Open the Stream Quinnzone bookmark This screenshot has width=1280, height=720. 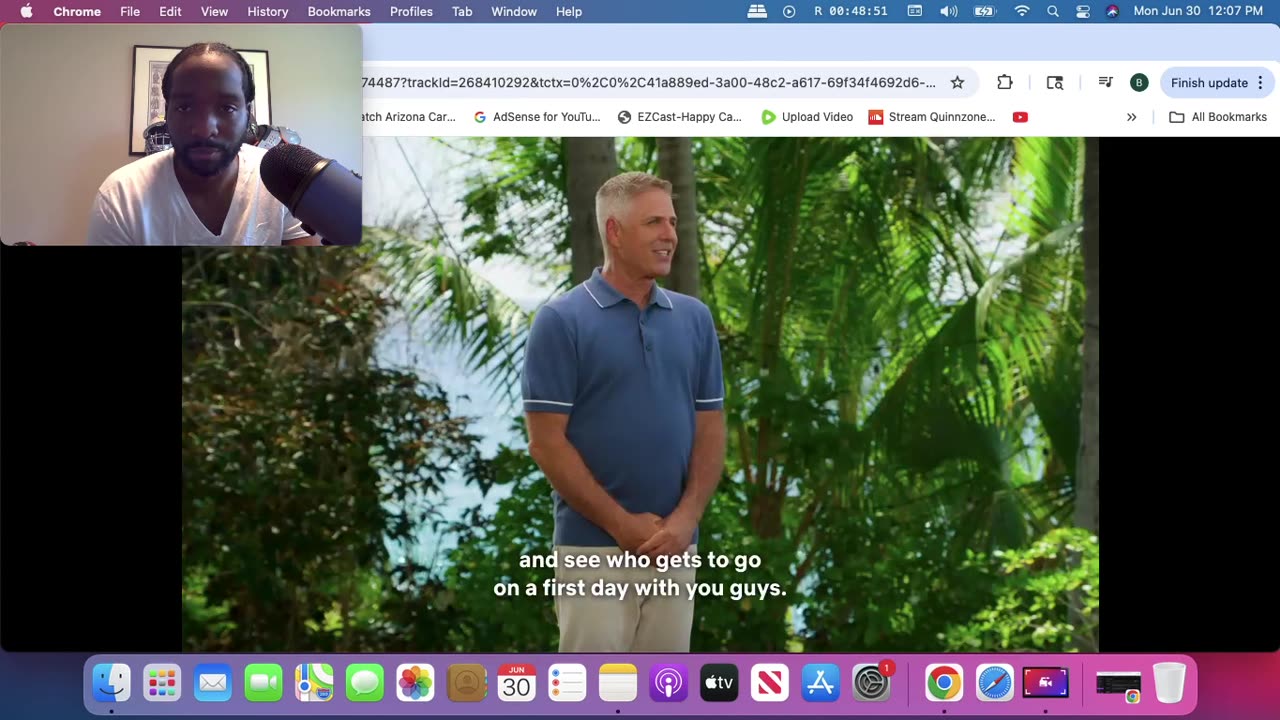(x=932, y=117)
